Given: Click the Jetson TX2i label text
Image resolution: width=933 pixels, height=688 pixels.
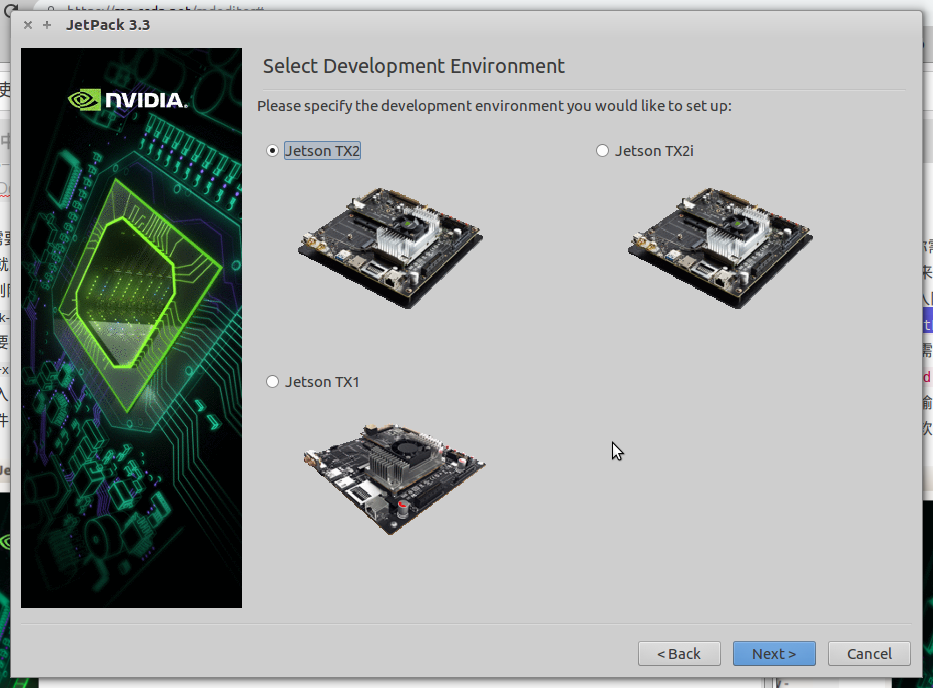Looking at the screenshot, I should (x=654, y=151).
